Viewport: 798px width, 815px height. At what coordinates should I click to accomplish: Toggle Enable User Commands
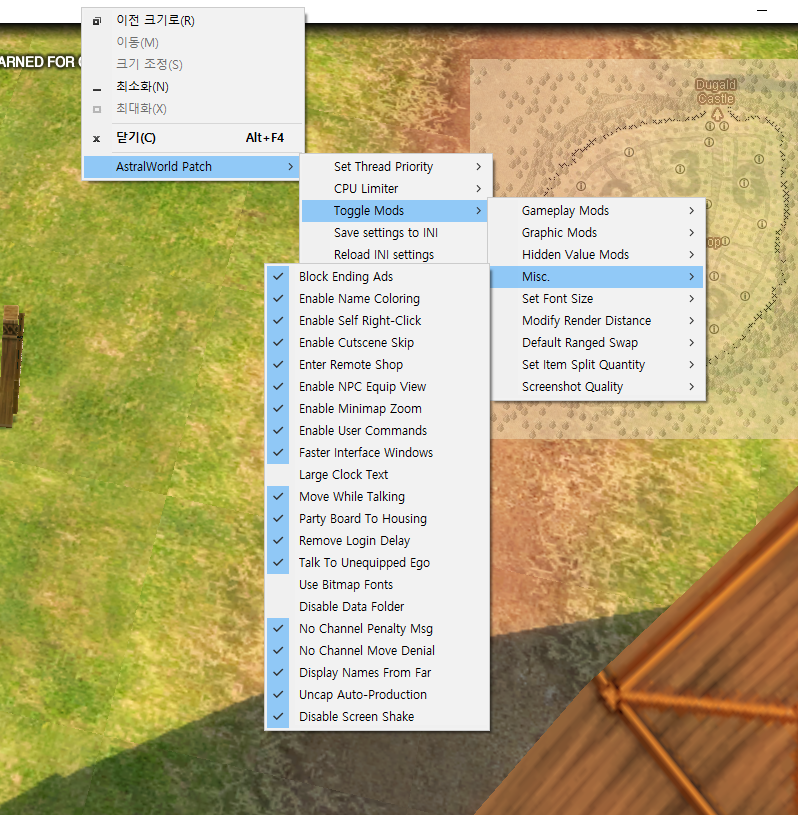coord(377,430)
